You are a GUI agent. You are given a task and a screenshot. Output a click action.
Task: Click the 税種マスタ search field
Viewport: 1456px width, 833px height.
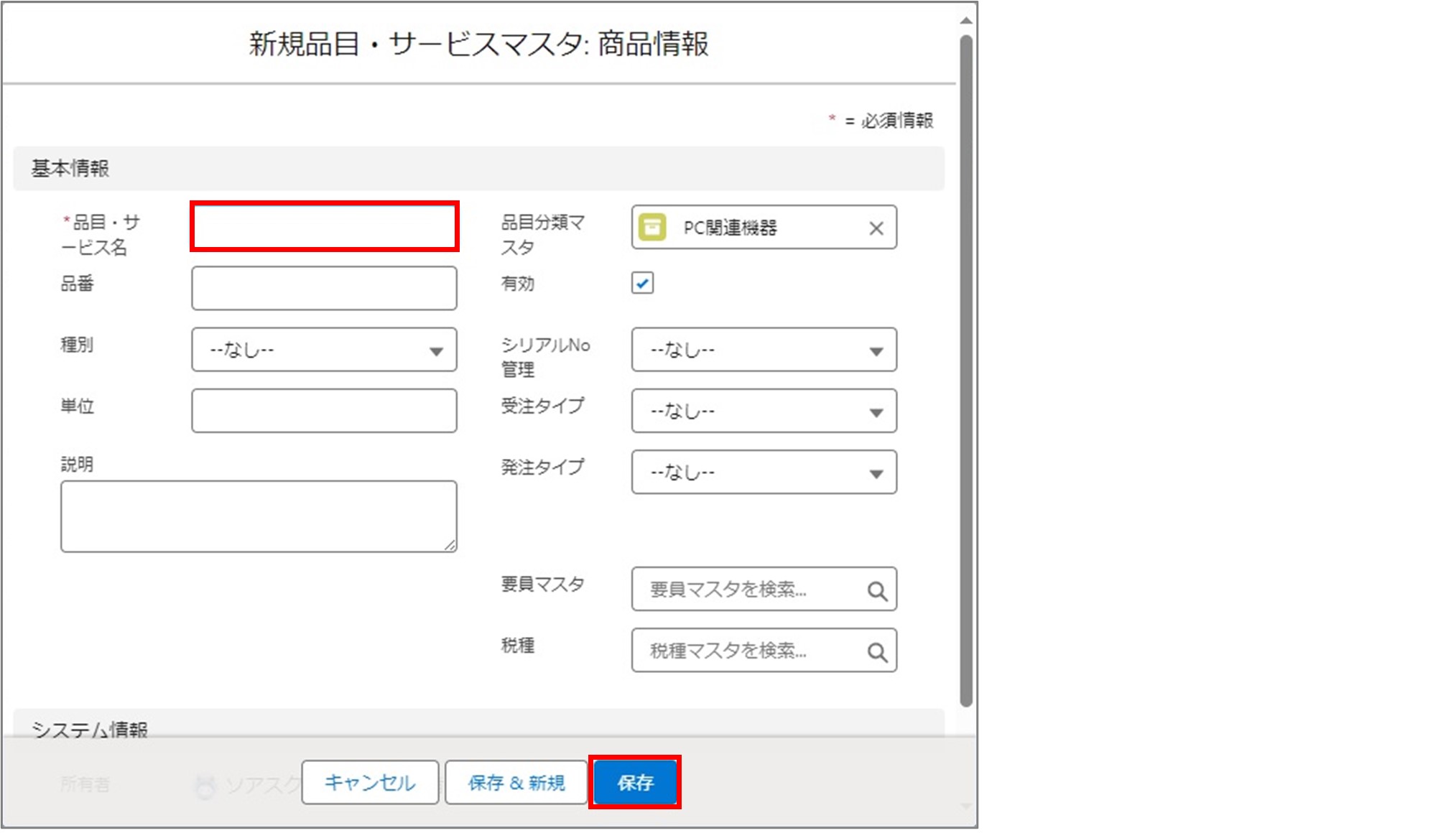[x=764, y=651]
